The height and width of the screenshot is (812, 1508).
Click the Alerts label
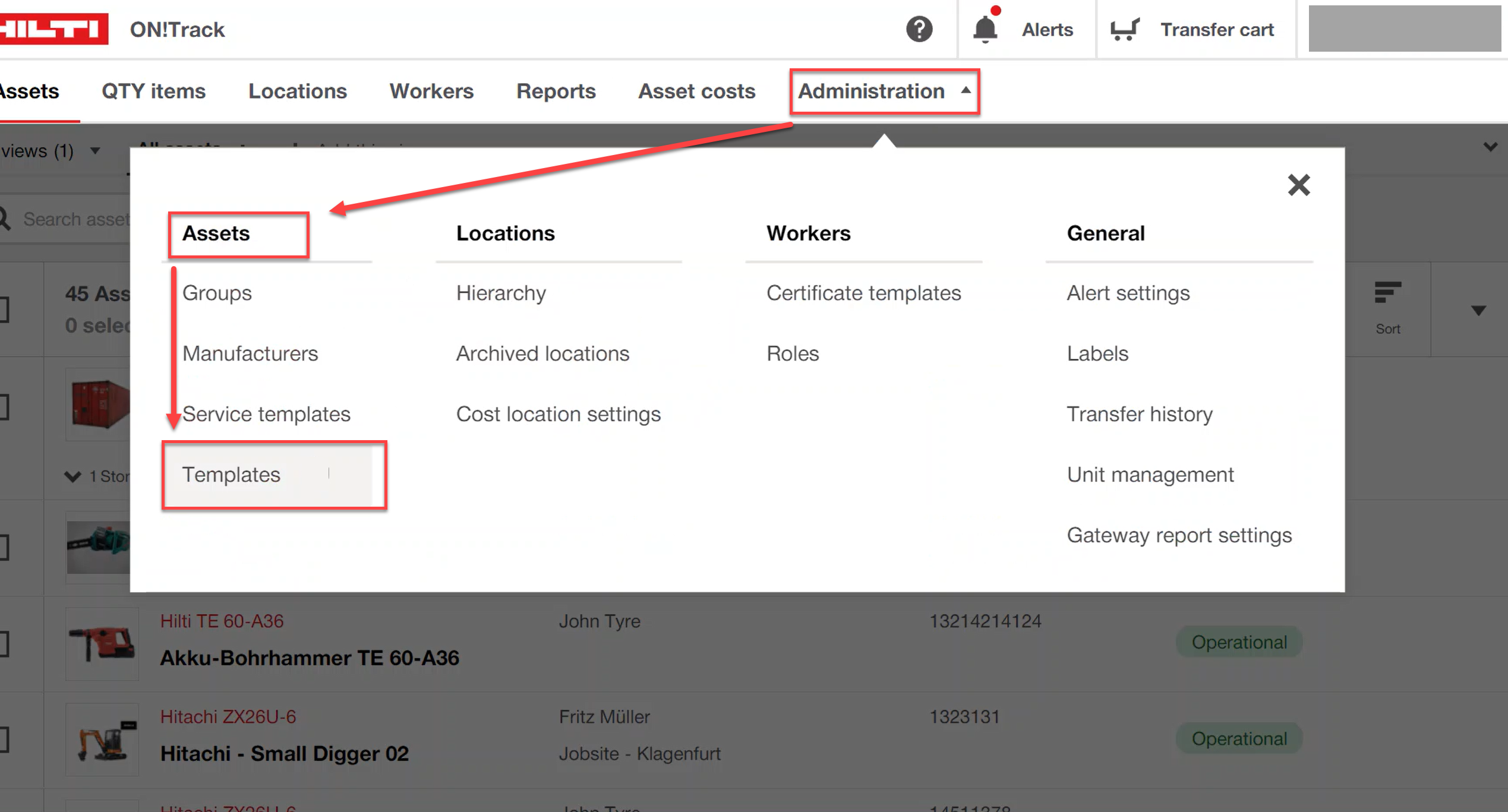tap(1047, 29)
